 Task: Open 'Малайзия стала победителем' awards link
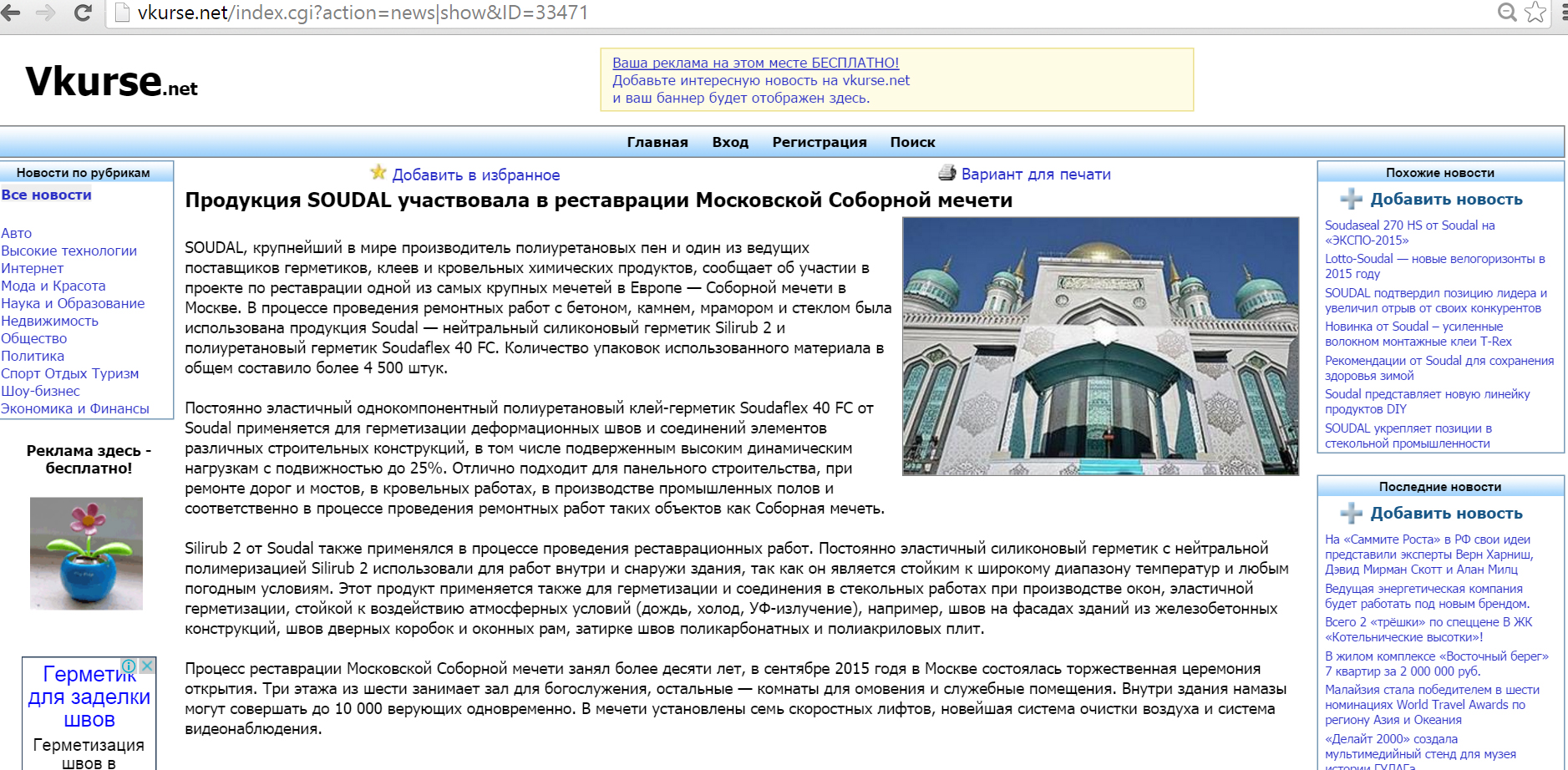[x=1432, y=705]
